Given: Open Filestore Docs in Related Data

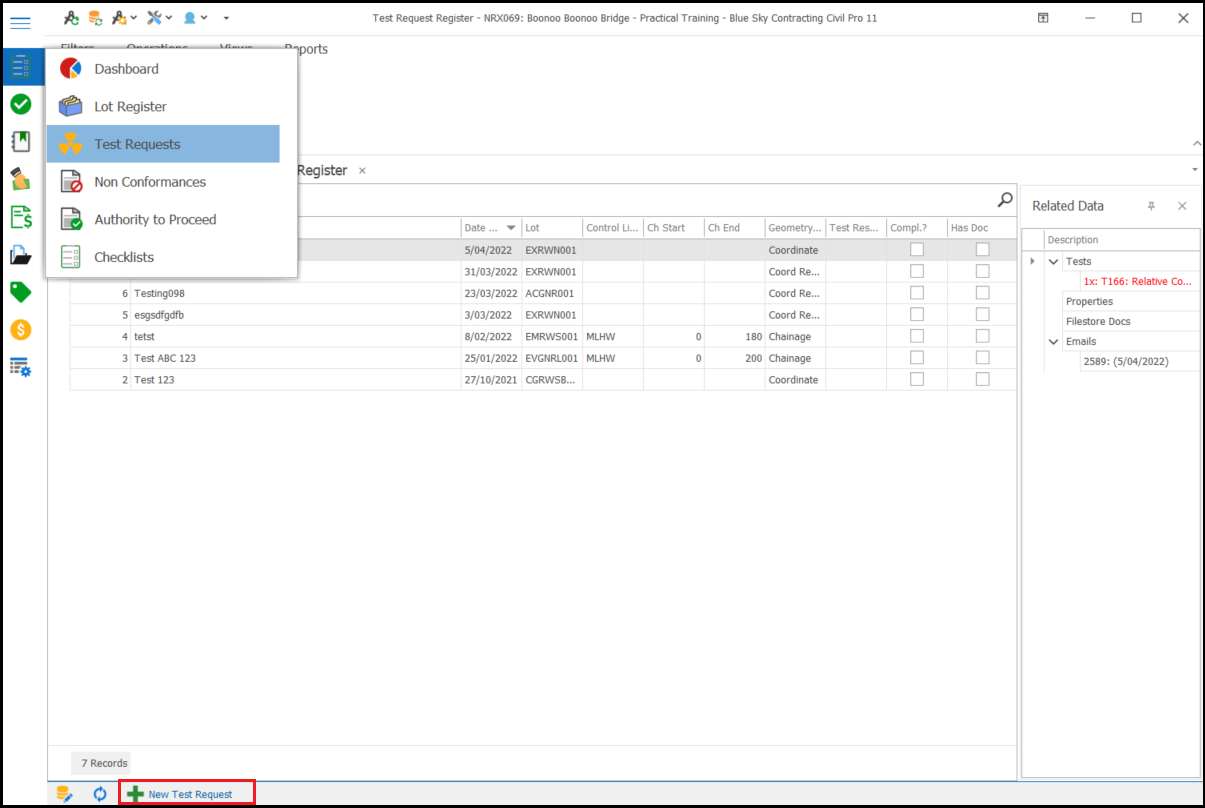Looking at the screenshot, I should point(1098,322).
